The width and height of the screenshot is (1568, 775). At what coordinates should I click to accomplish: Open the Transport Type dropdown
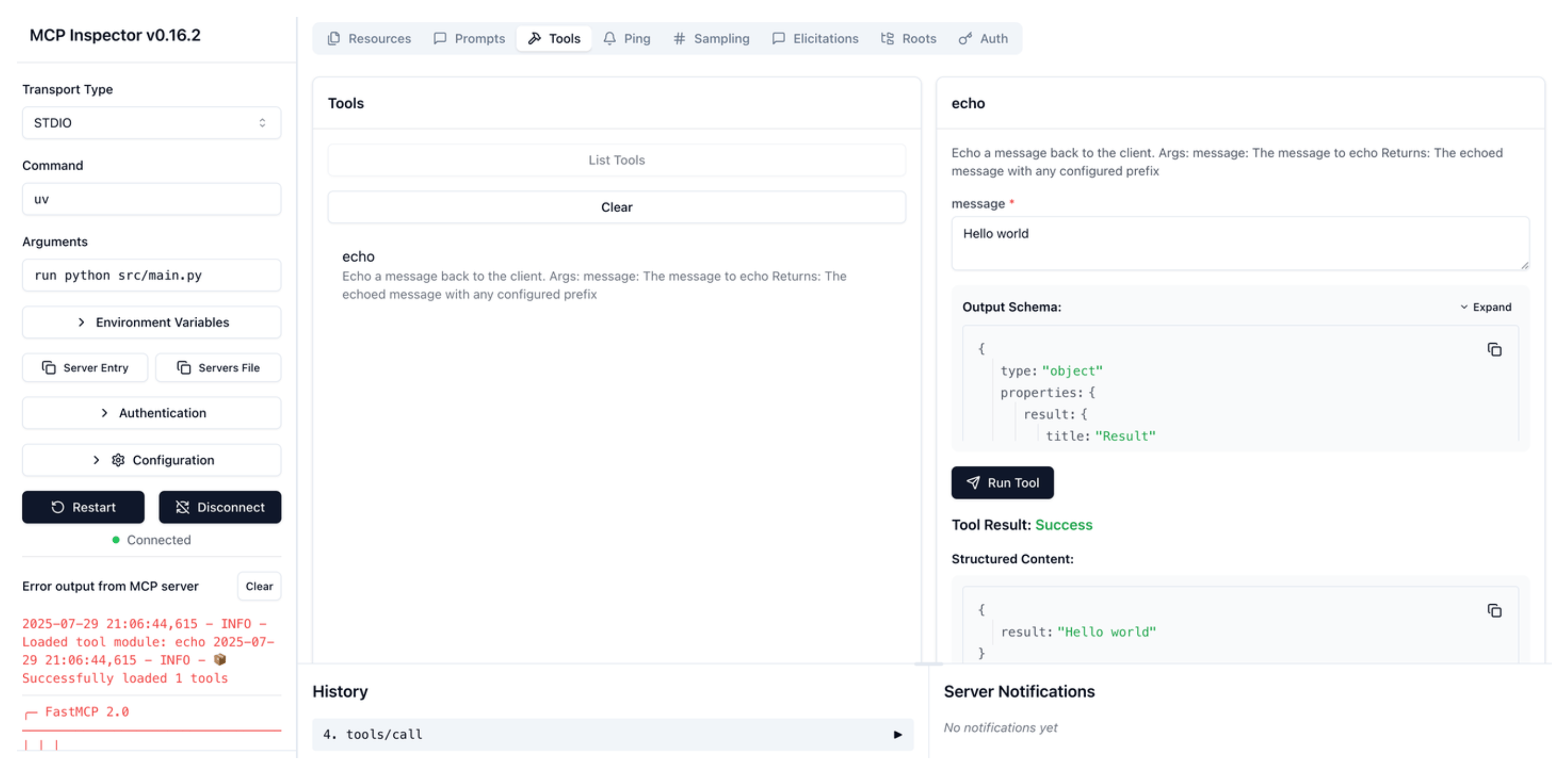151,122
